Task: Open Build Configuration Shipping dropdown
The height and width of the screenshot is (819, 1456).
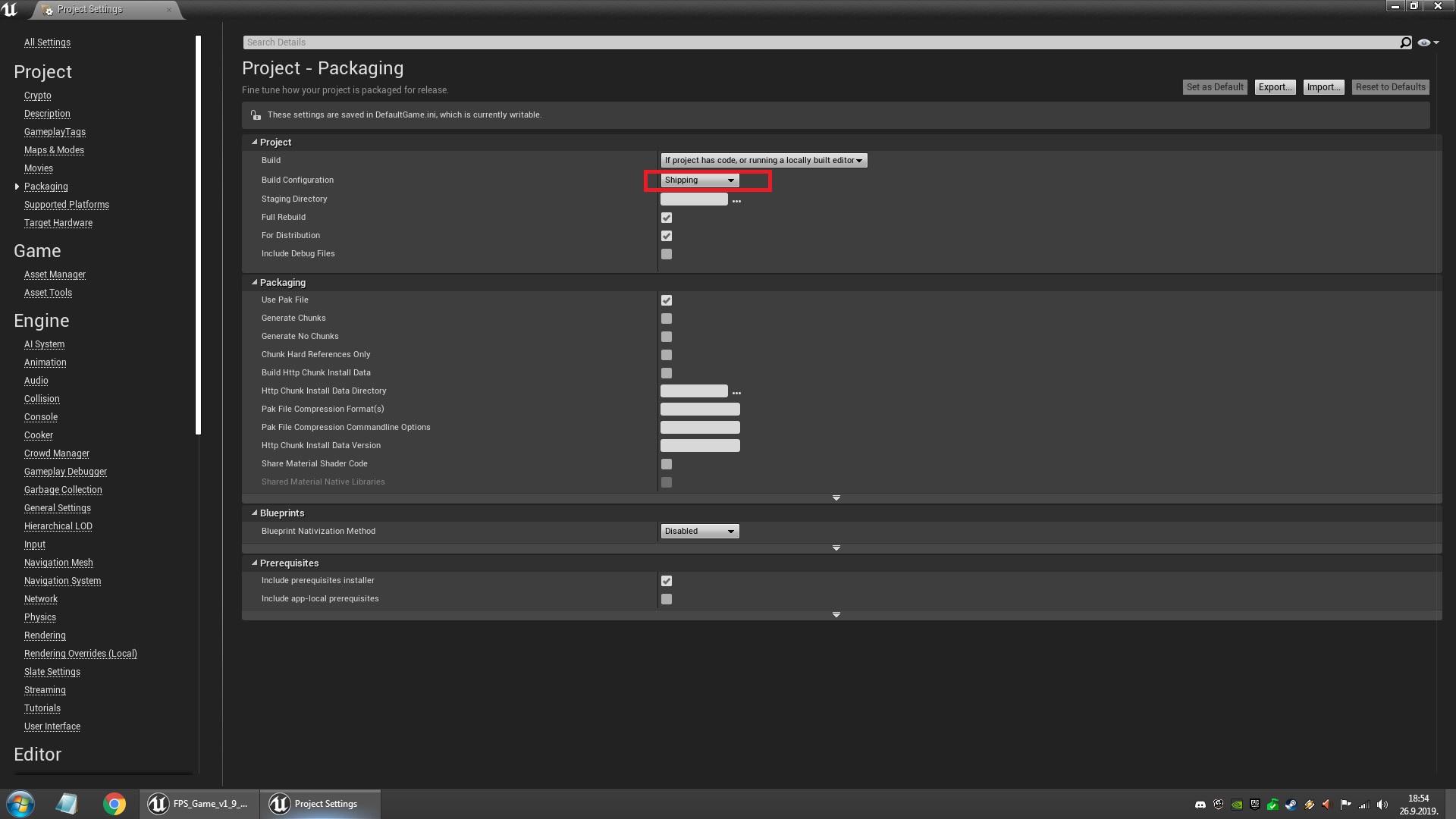Action: pyautogui.click(x=699, y=180)
